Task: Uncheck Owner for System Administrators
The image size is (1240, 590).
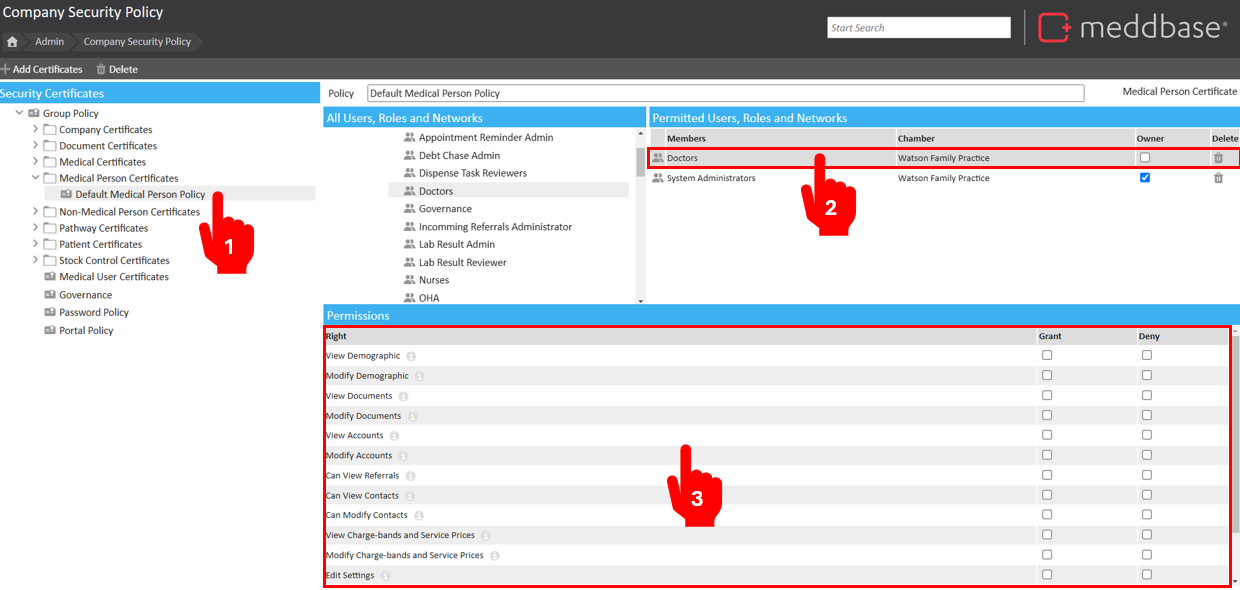Action: (1145, 178)
